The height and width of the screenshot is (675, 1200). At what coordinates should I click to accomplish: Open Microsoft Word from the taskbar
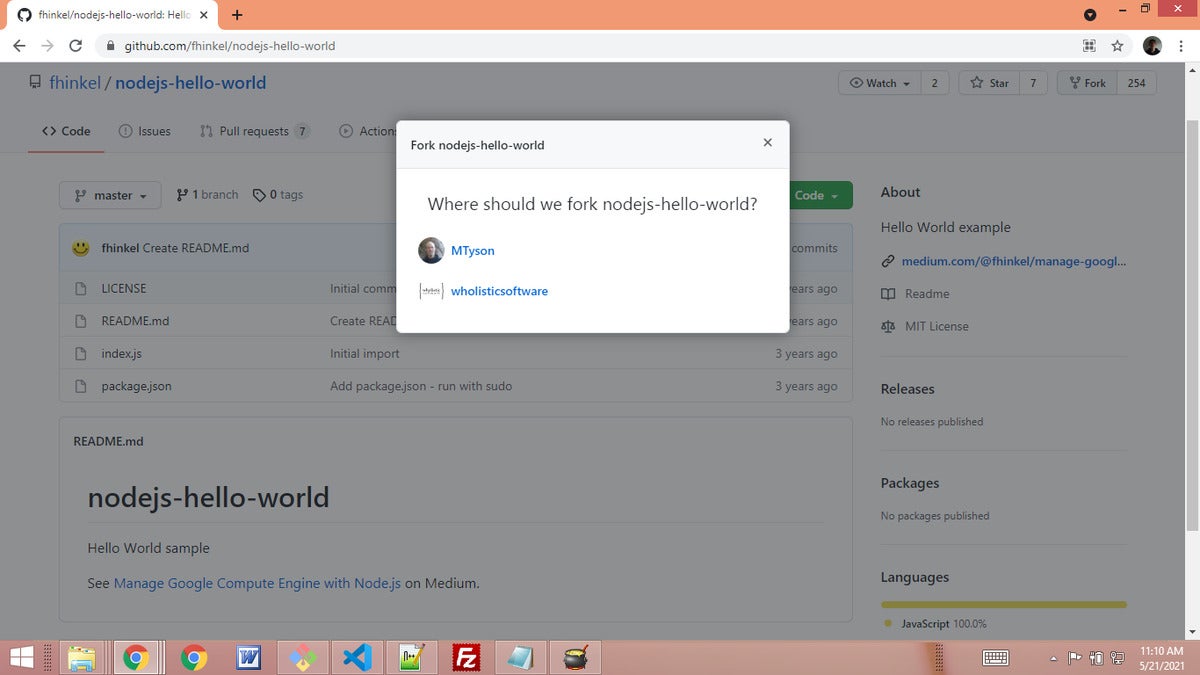click(x=249, y=657)
